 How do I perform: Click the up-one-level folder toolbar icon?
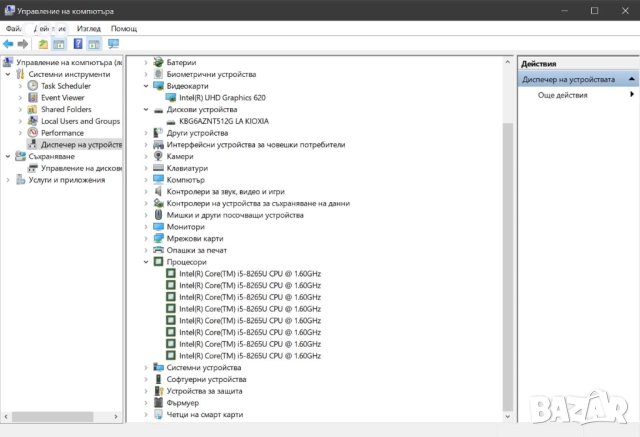click(43, 44)
